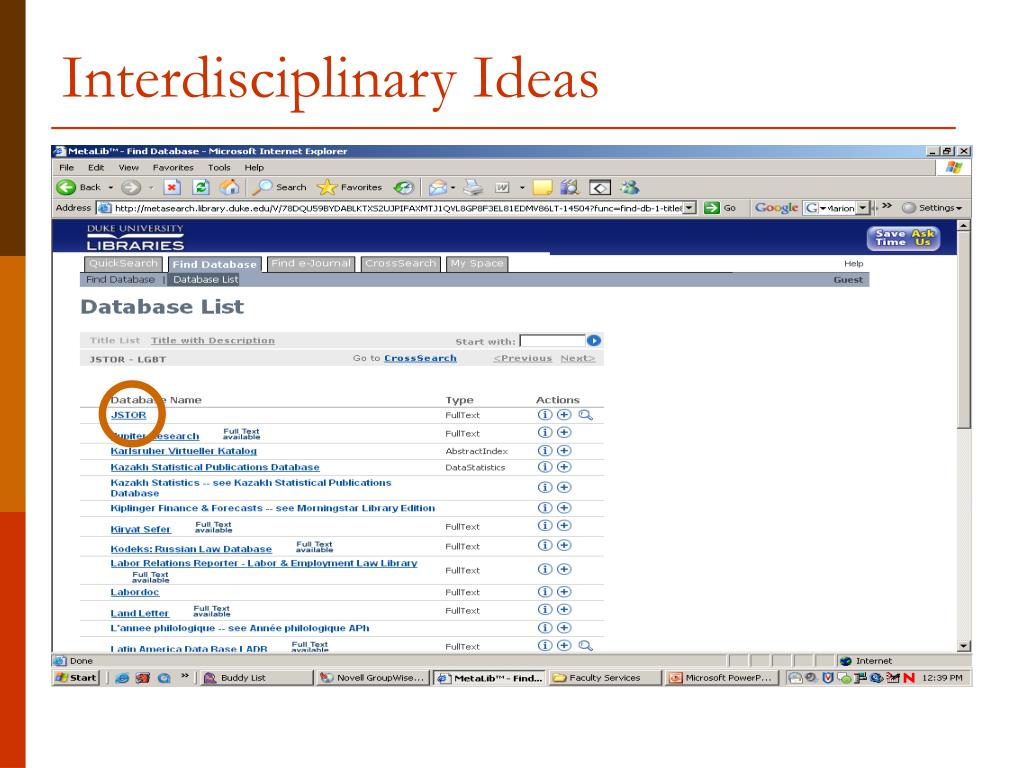The height and width of the screenshot is (768, 1024).
Task: Add JSTOR to My Space plus icon
Action: click(x=564, y=415)
